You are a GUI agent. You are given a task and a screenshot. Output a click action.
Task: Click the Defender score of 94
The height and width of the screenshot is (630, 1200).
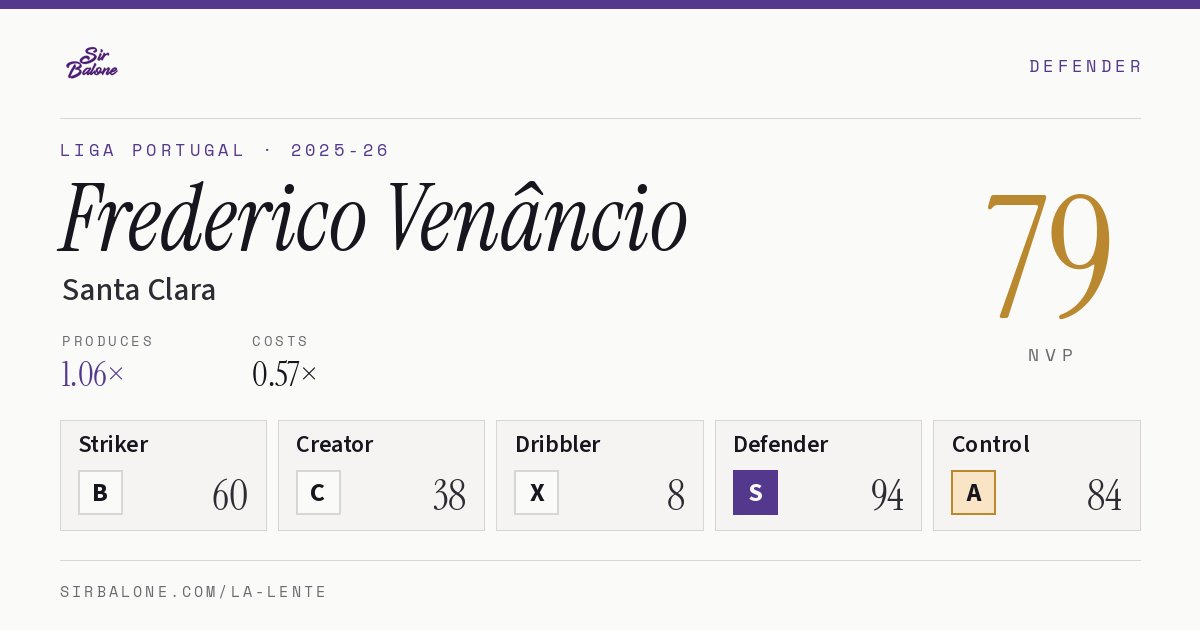(887, 495)
